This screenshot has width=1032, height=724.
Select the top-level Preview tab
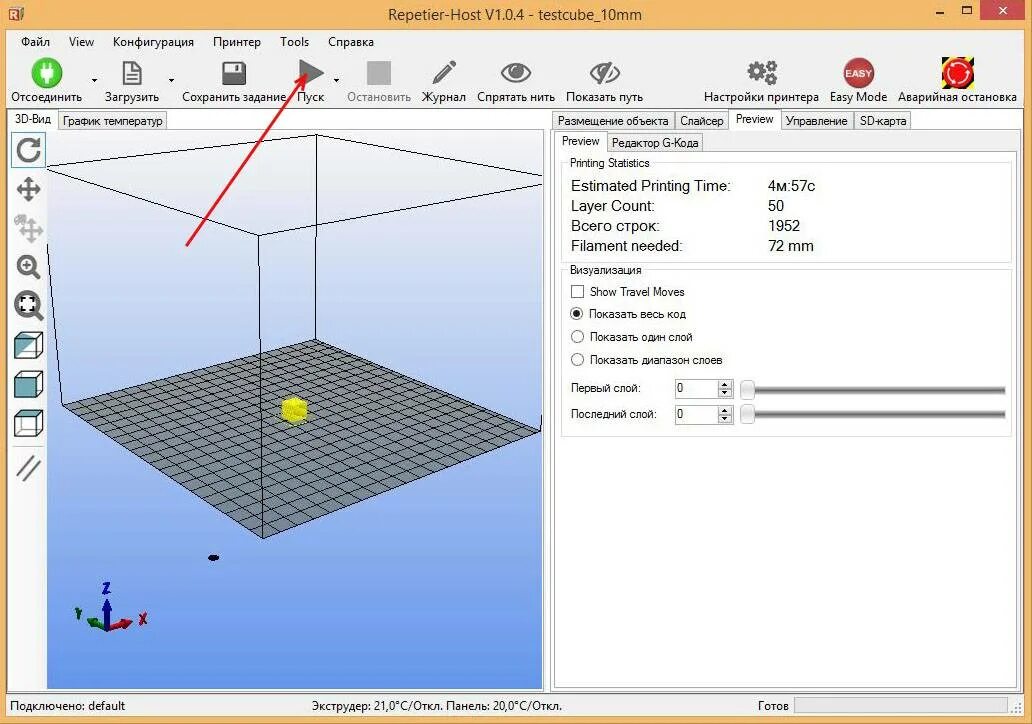pos(754,119)
